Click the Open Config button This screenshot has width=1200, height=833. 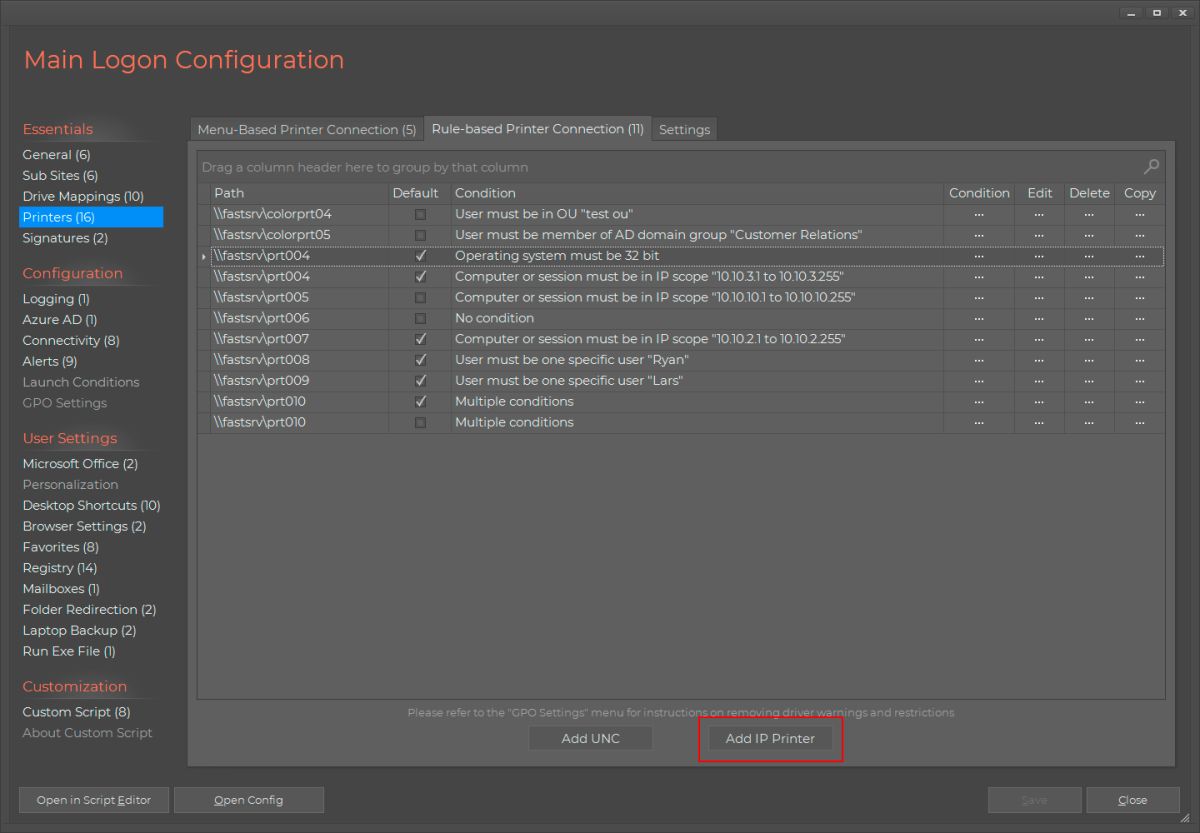click(x=248, y=800)
